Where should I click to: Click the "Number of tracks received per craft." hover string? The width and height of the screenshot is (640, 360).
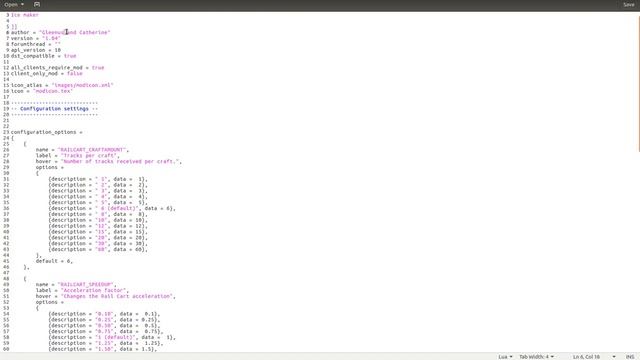(x=120, y=162)
